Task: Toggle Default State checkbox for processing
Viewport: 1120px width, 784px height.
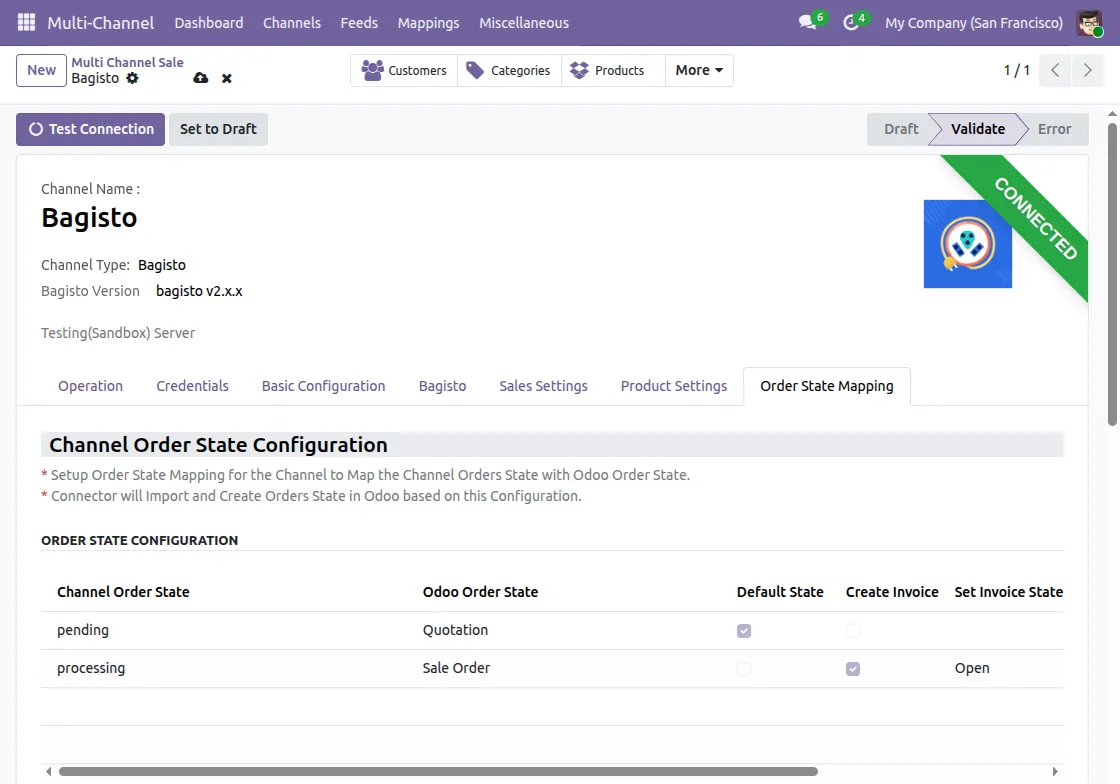Action: click(744, 669)
